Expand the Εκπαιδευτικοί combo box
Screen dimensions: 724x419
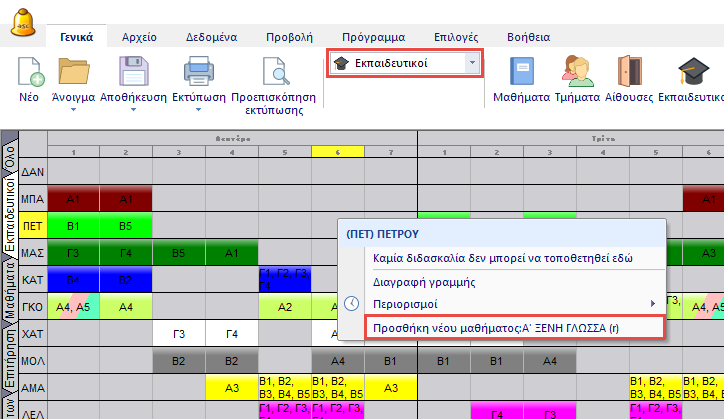472,63
